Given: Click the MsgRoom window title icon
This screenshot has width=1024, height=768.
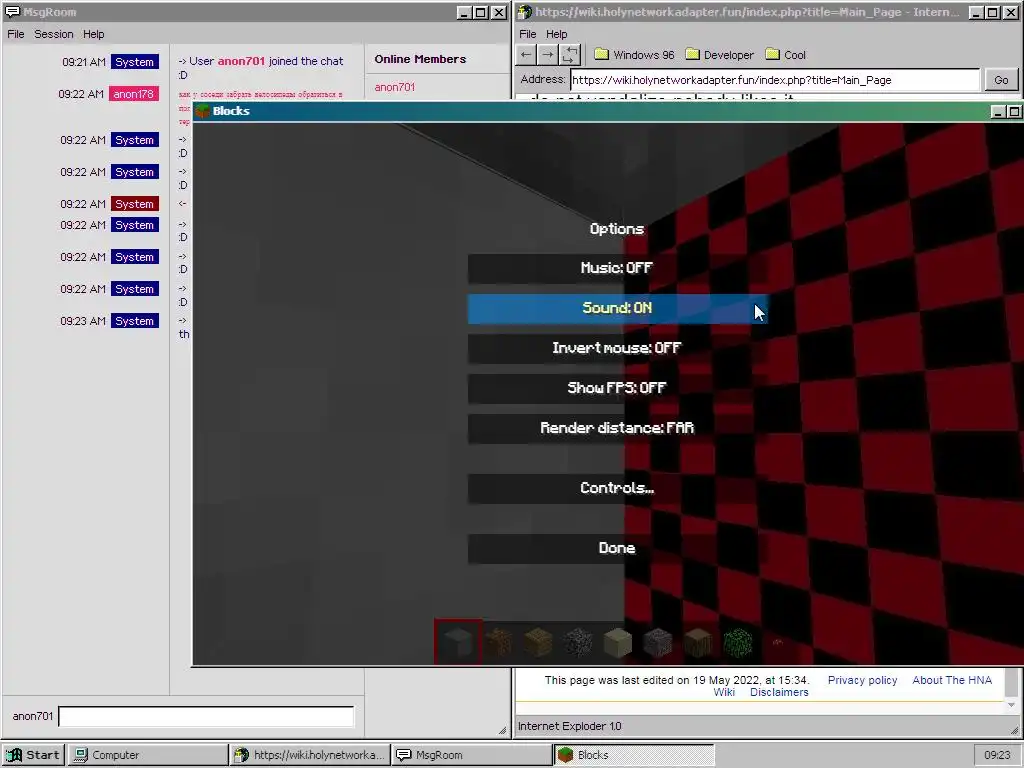Looking at the screenshot, I should 12,12.
